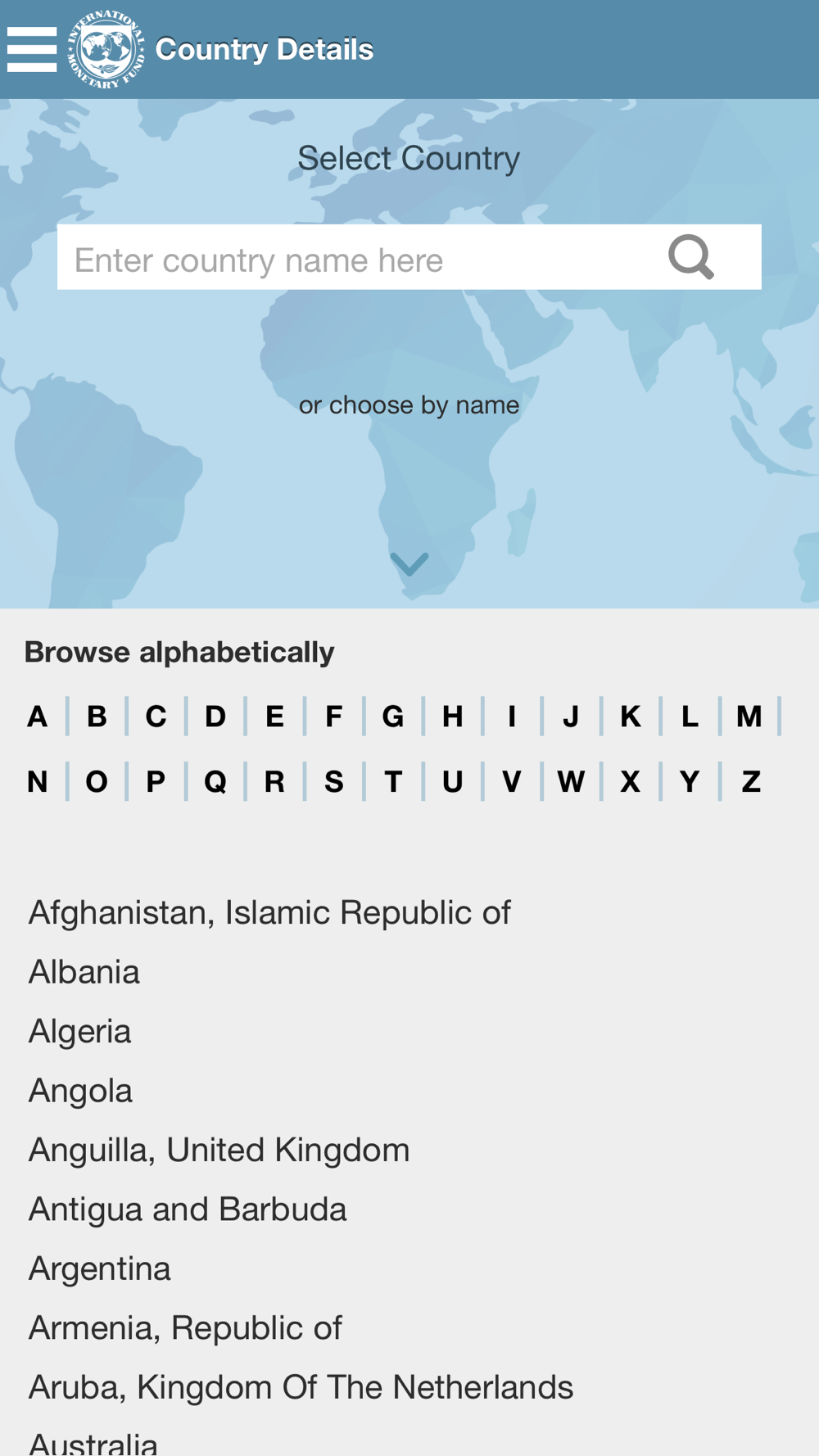The image size is (819, 1456).
Task: Choose Antigua and Barbuda
Action: (x=188, y=1210)
